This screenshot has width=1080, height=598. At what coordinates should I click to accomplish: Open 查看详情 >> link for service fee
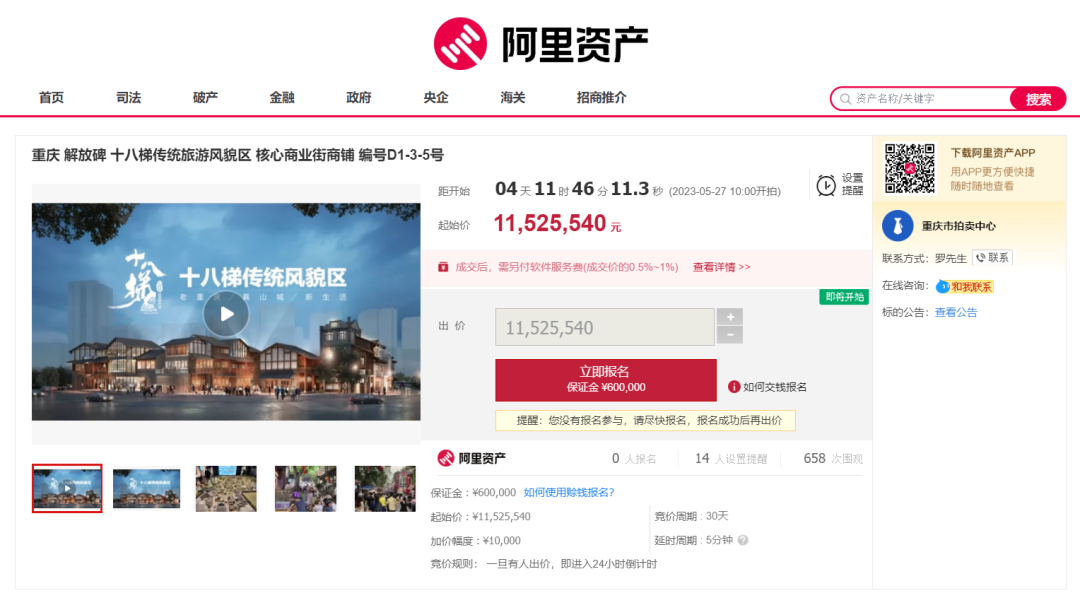click(x=721, y=267)
